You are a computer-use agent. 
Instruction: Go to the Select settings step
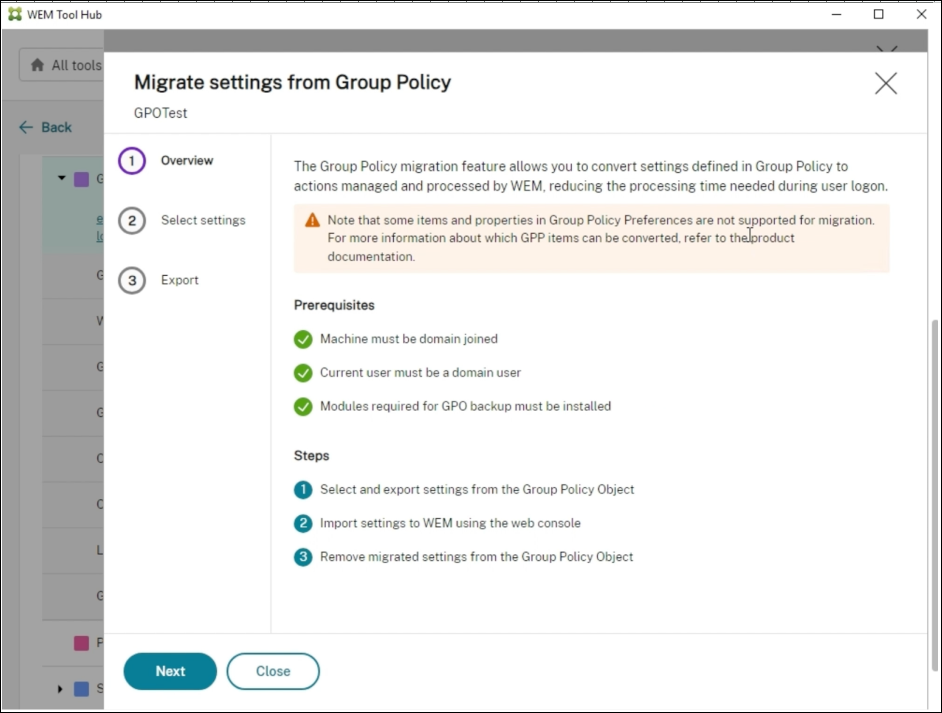202,221
